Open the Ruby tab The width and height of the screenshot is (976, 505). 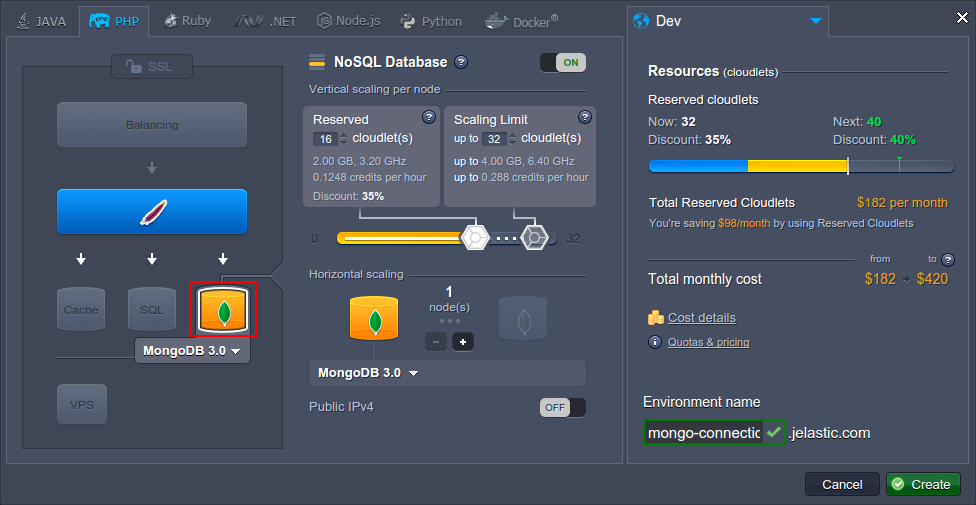pos(187,22)
